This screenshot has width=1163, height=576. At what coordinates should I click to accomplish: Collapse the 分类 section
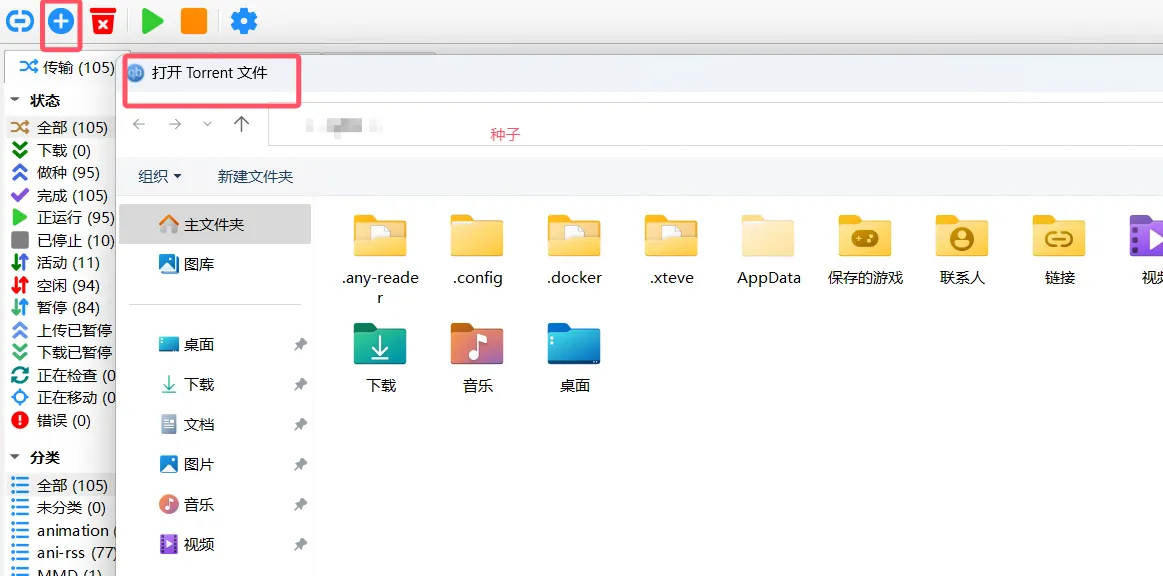pyautogui.click(x=16, y=457)
